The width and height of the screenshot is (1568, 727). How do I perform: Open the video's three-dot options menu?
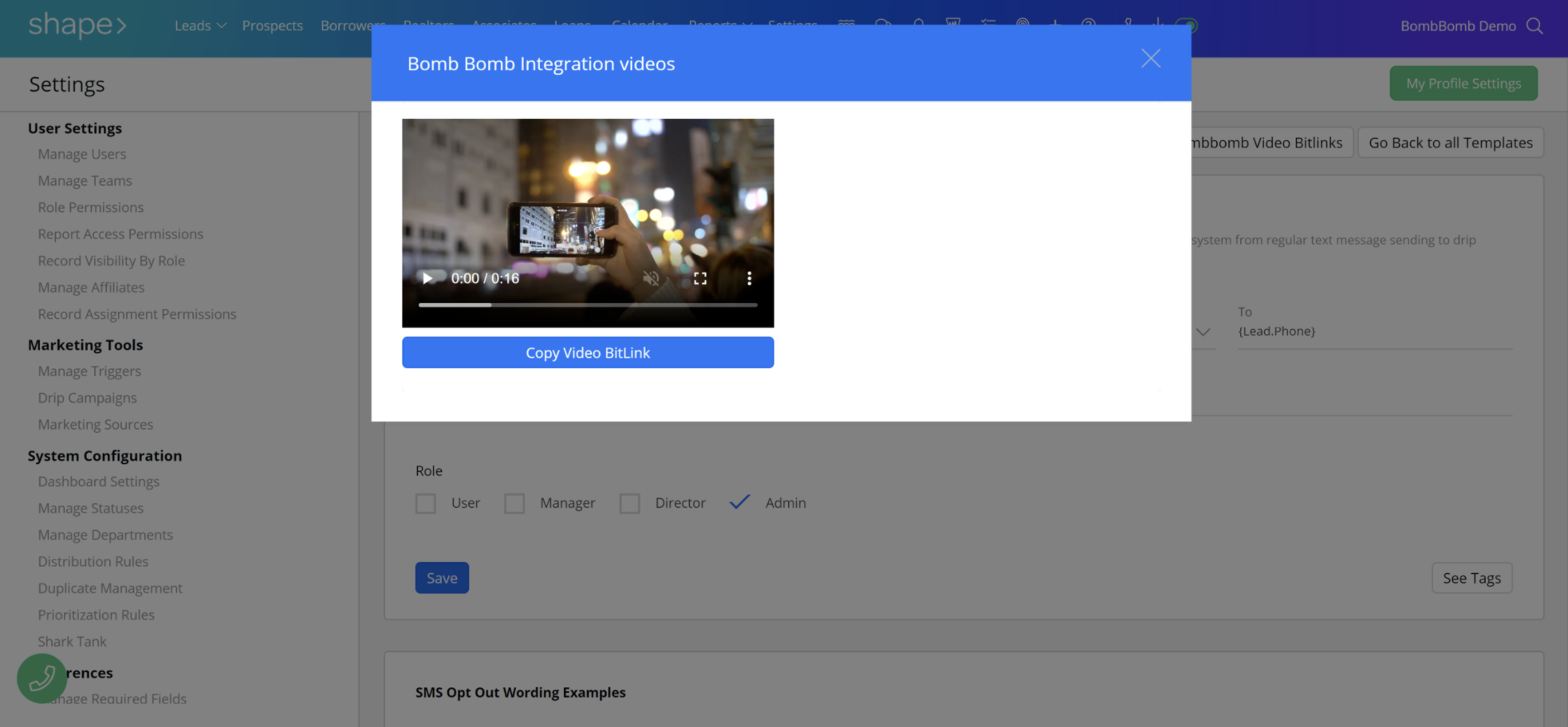click(x=749, y=278)
